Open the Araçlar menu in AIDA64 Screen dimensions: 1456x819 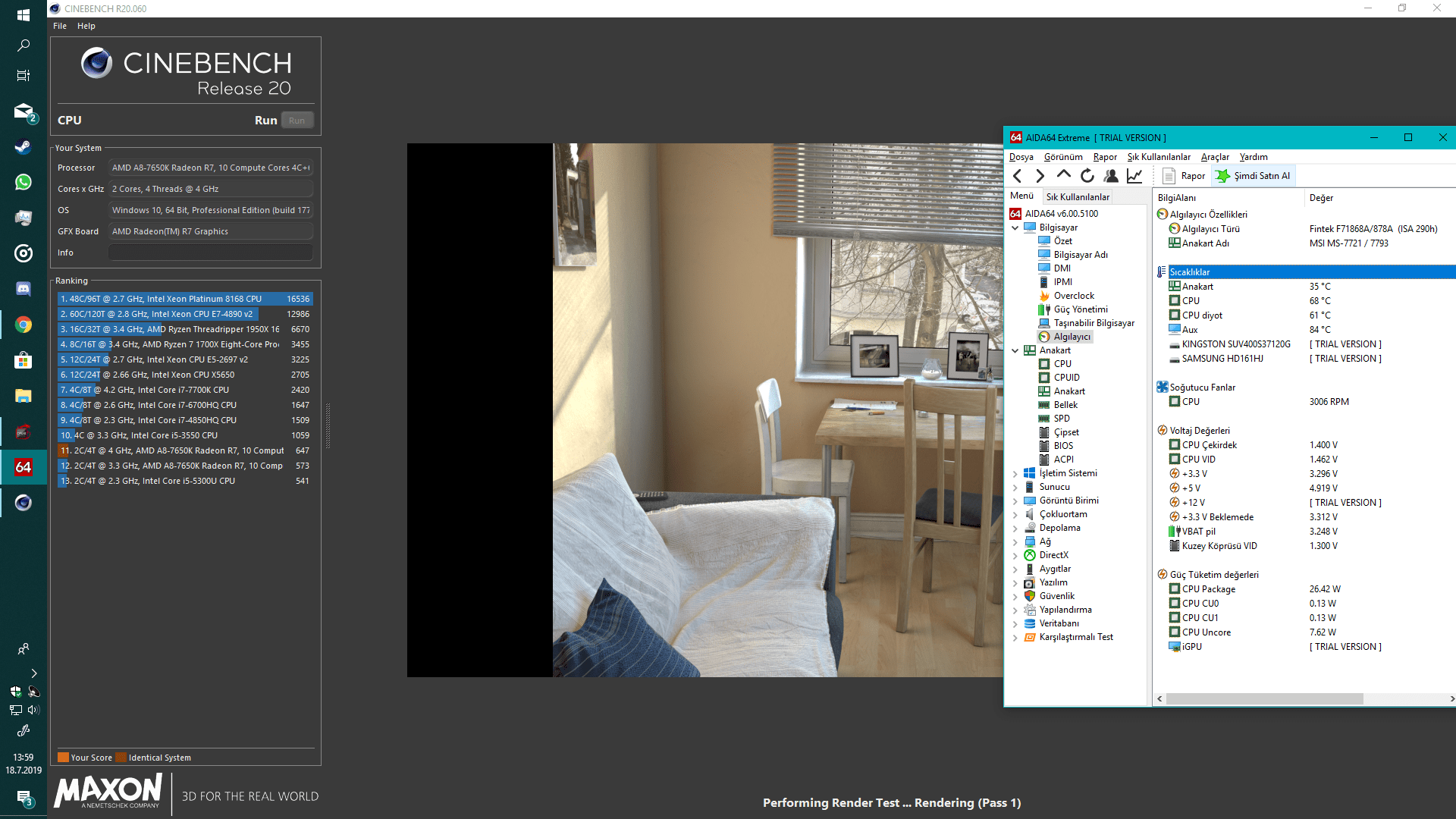[1215, 157]
